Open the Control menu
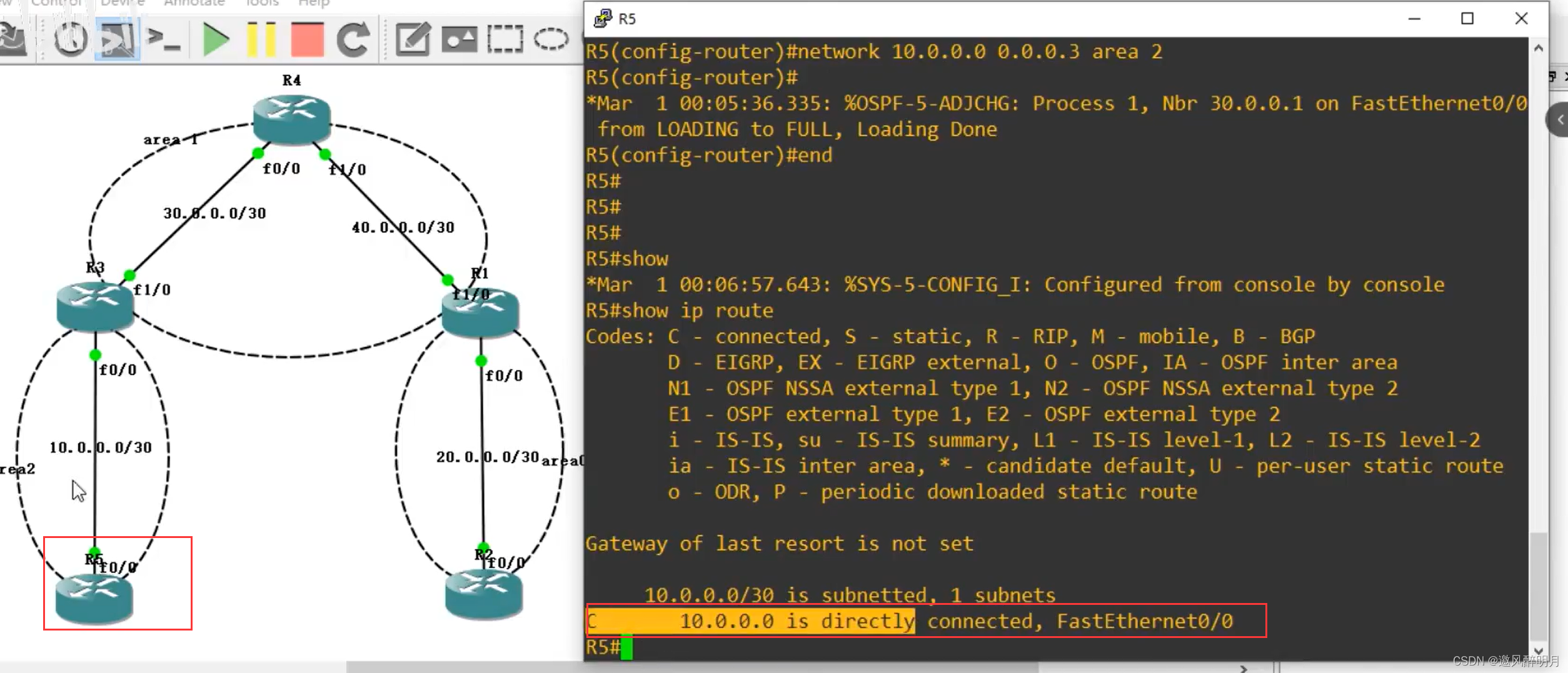Image resolution: width=1568 pixels, height=673 pixels. coord(56,3)
